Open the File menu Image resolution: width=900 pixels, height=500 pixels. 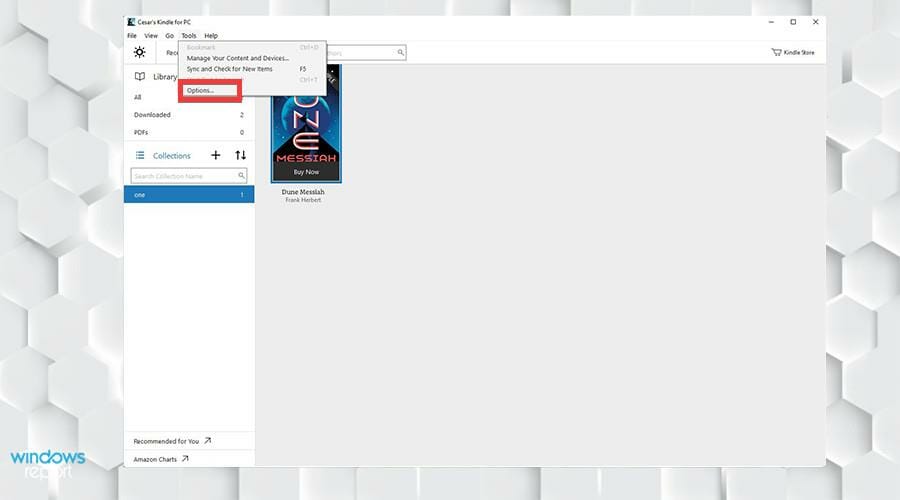[132, 36]
